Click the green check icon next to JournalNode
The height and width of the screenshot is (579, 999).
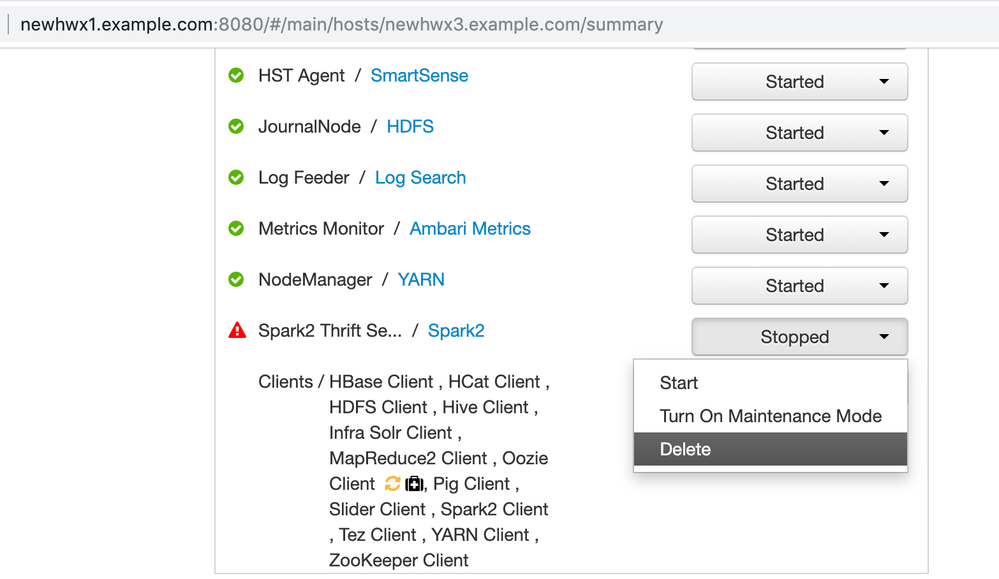coord(236,127)
